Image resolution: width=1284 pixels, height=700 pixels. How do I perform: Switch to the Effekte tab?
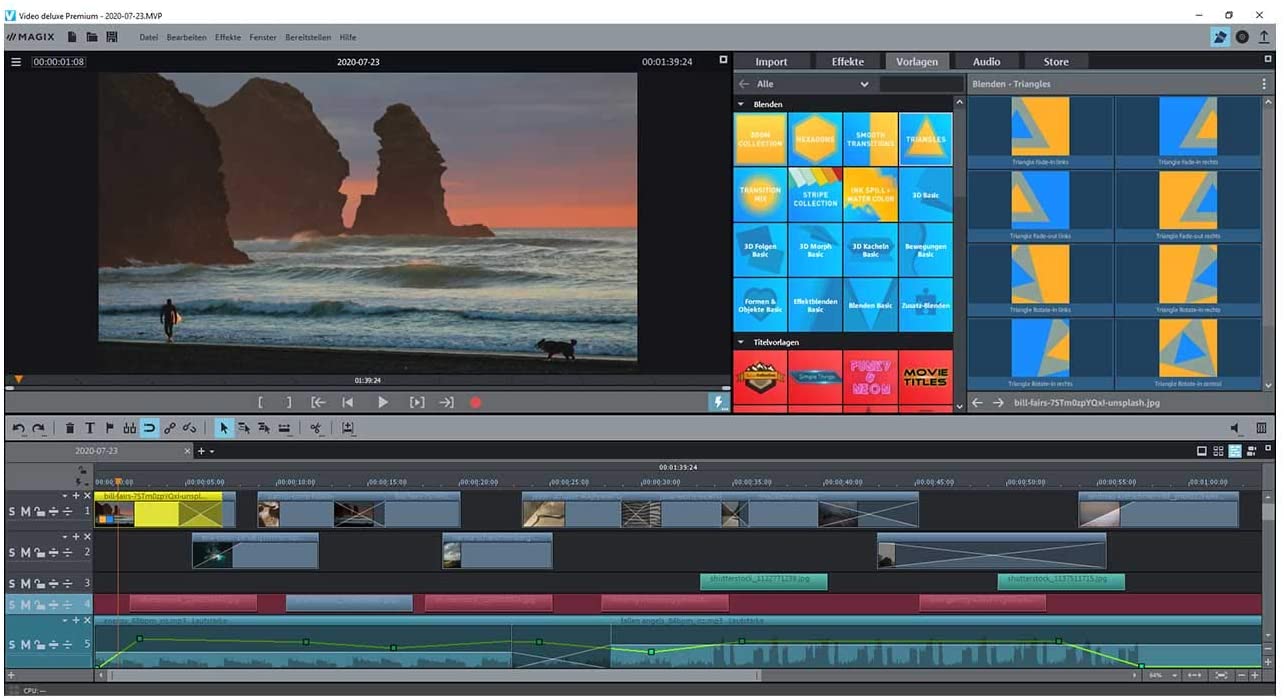[847, 62]
